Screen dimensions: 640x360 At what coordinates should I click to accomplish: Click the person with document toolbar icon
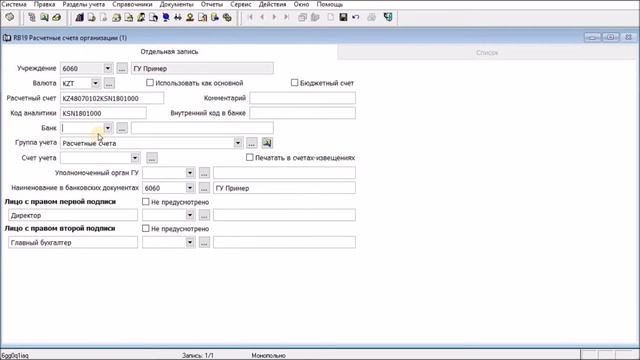(x=141, y=17)
